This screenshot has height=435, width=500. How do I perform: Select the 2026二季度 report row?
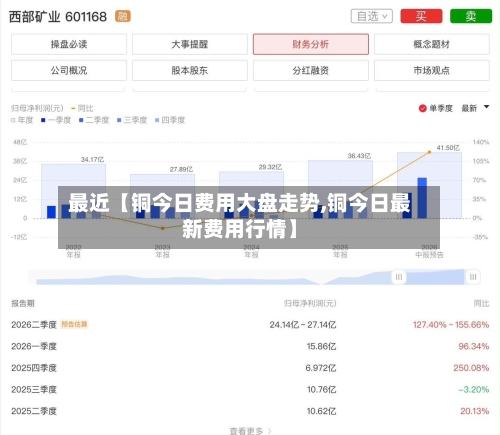(x=250, y=325)
